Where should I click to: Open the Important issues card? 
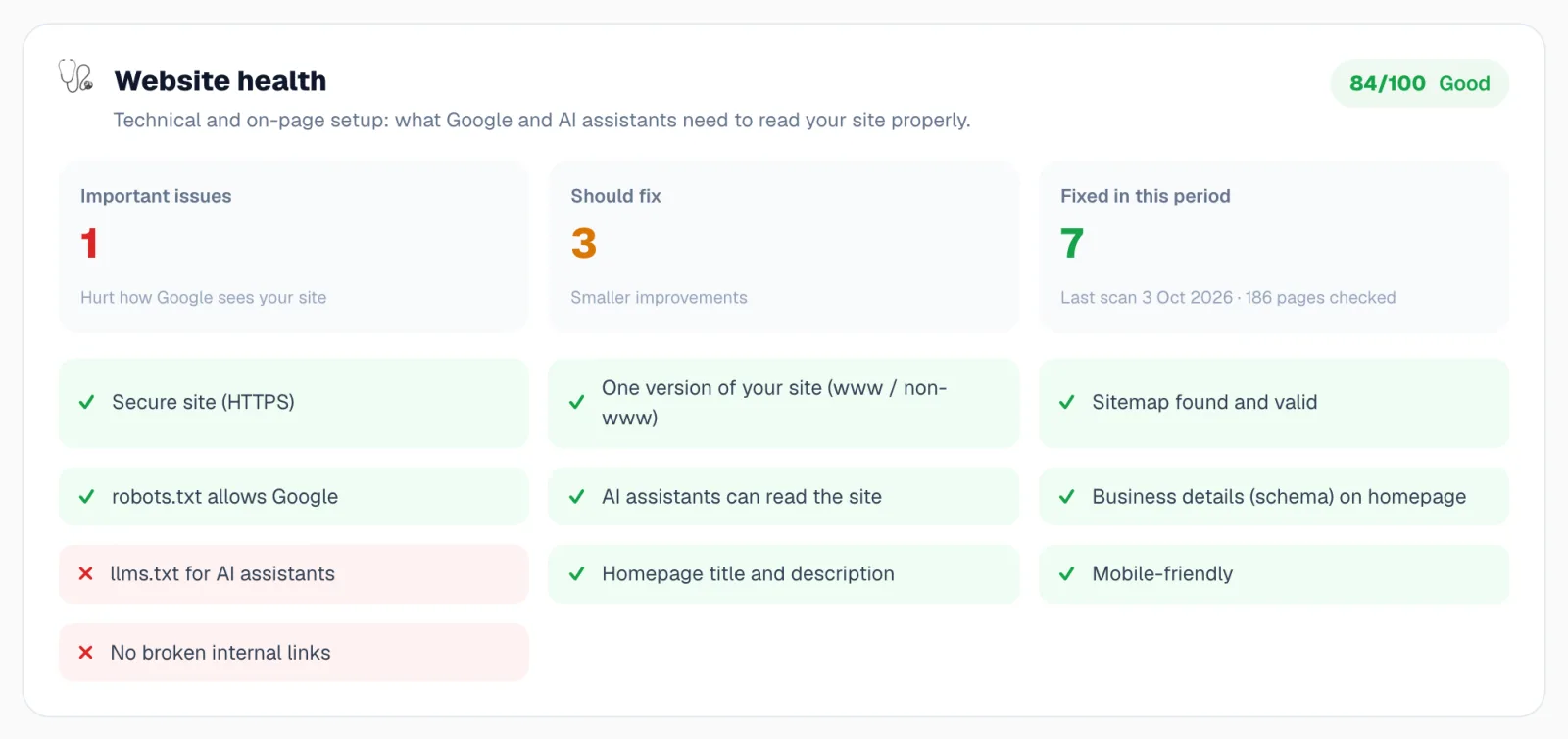294,247
